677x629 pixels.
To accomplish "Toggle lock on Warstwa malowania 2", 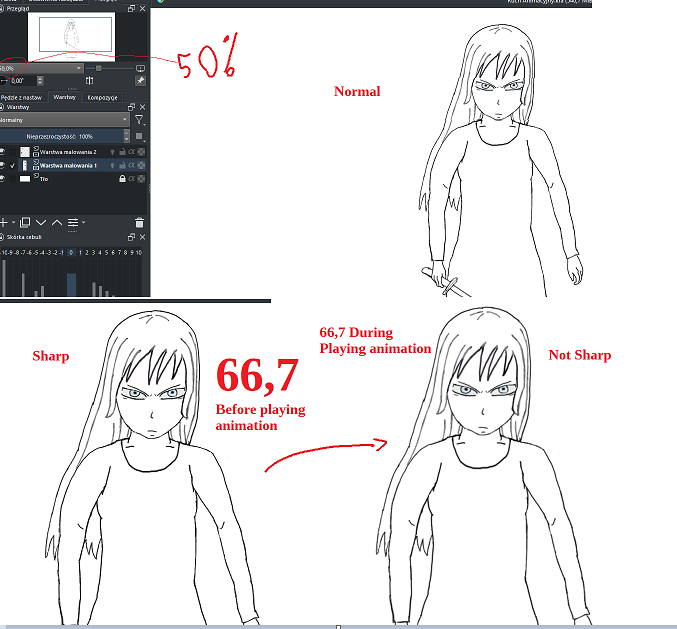I will (x=122, y=152).
